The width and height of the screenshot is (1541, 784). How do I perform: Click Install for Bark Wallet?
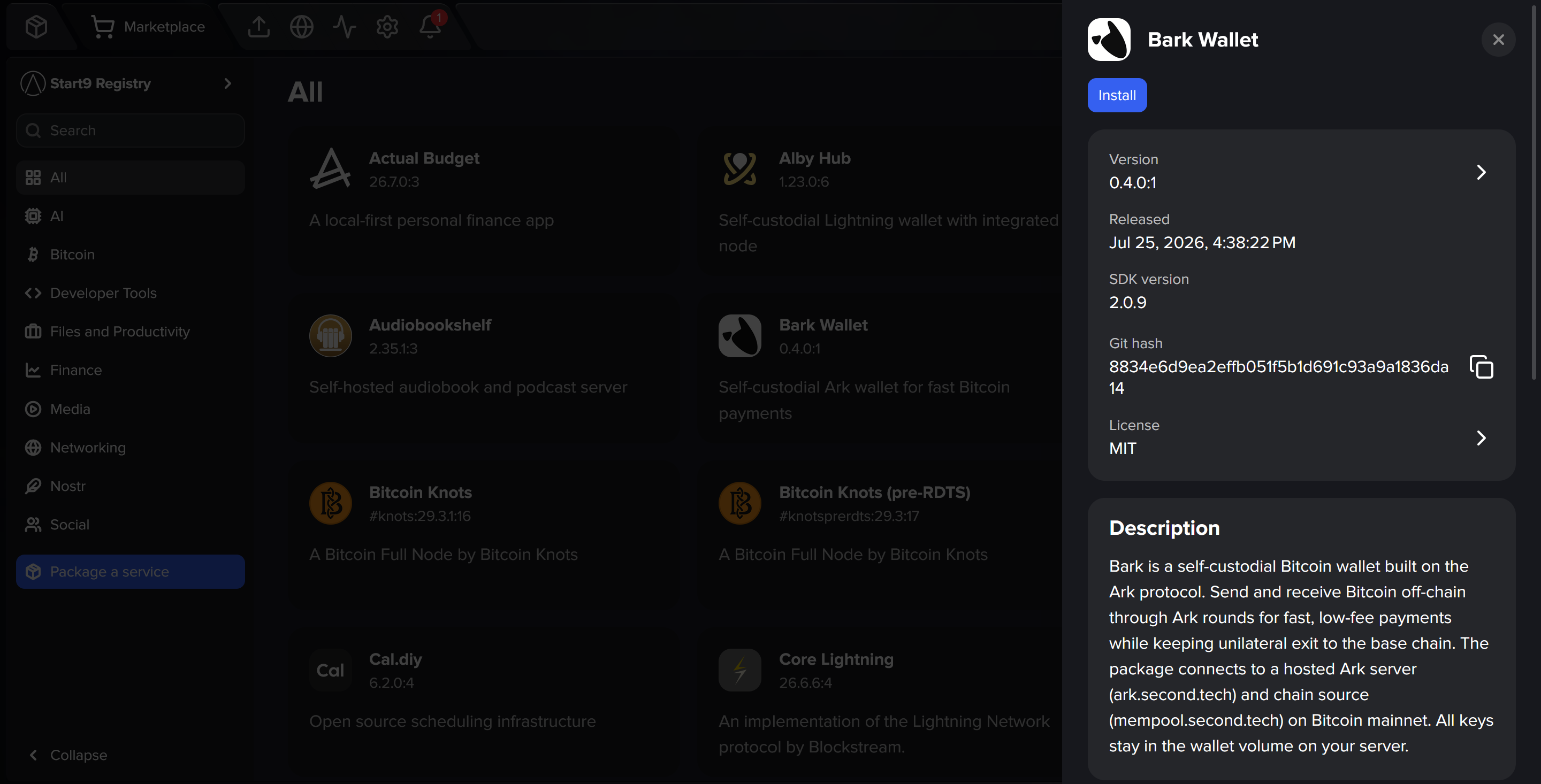[1117, 95]
